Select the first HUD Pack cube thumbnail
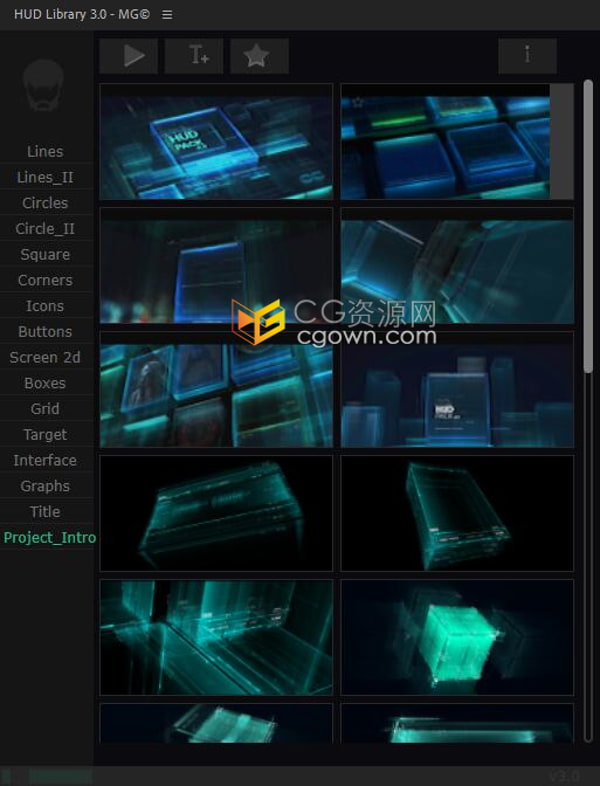 click(x=216, y=142)
